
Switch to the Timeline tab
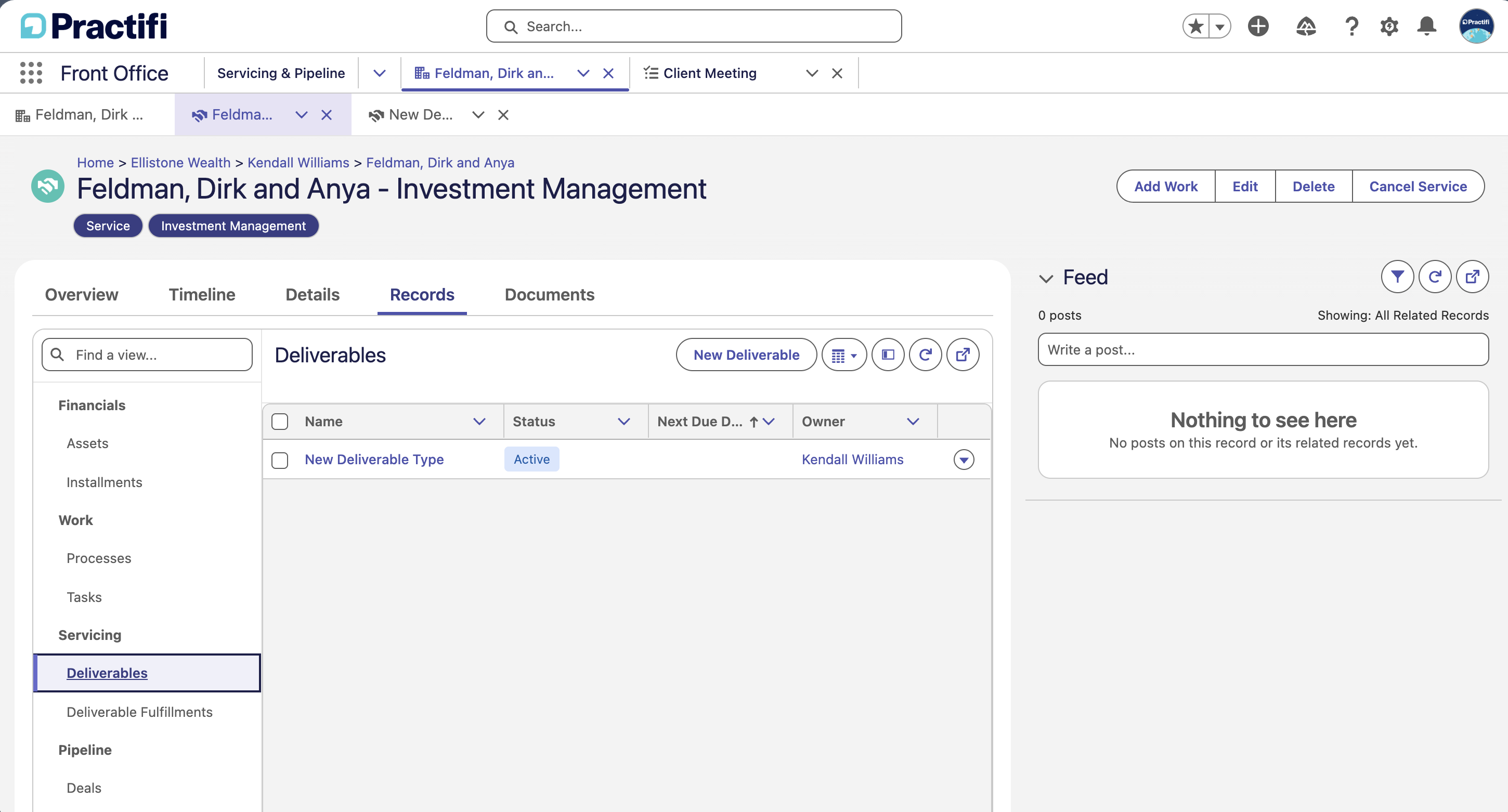[202, 294]
